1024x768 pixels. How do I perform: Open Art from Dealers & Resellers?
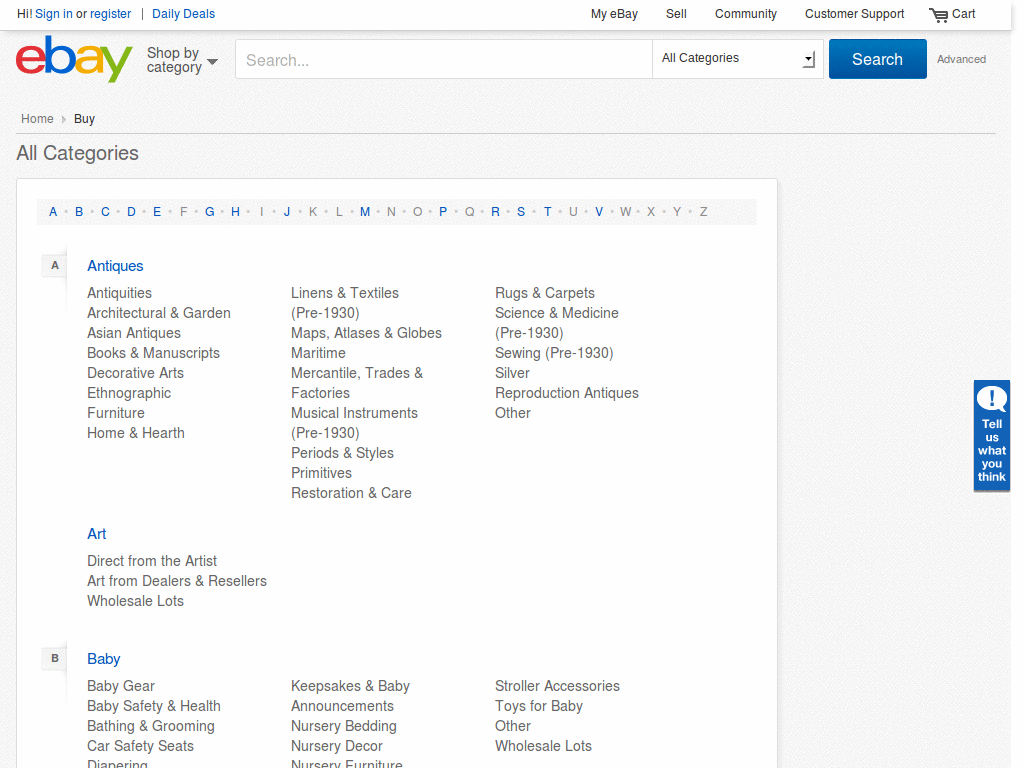click(177, 581)
